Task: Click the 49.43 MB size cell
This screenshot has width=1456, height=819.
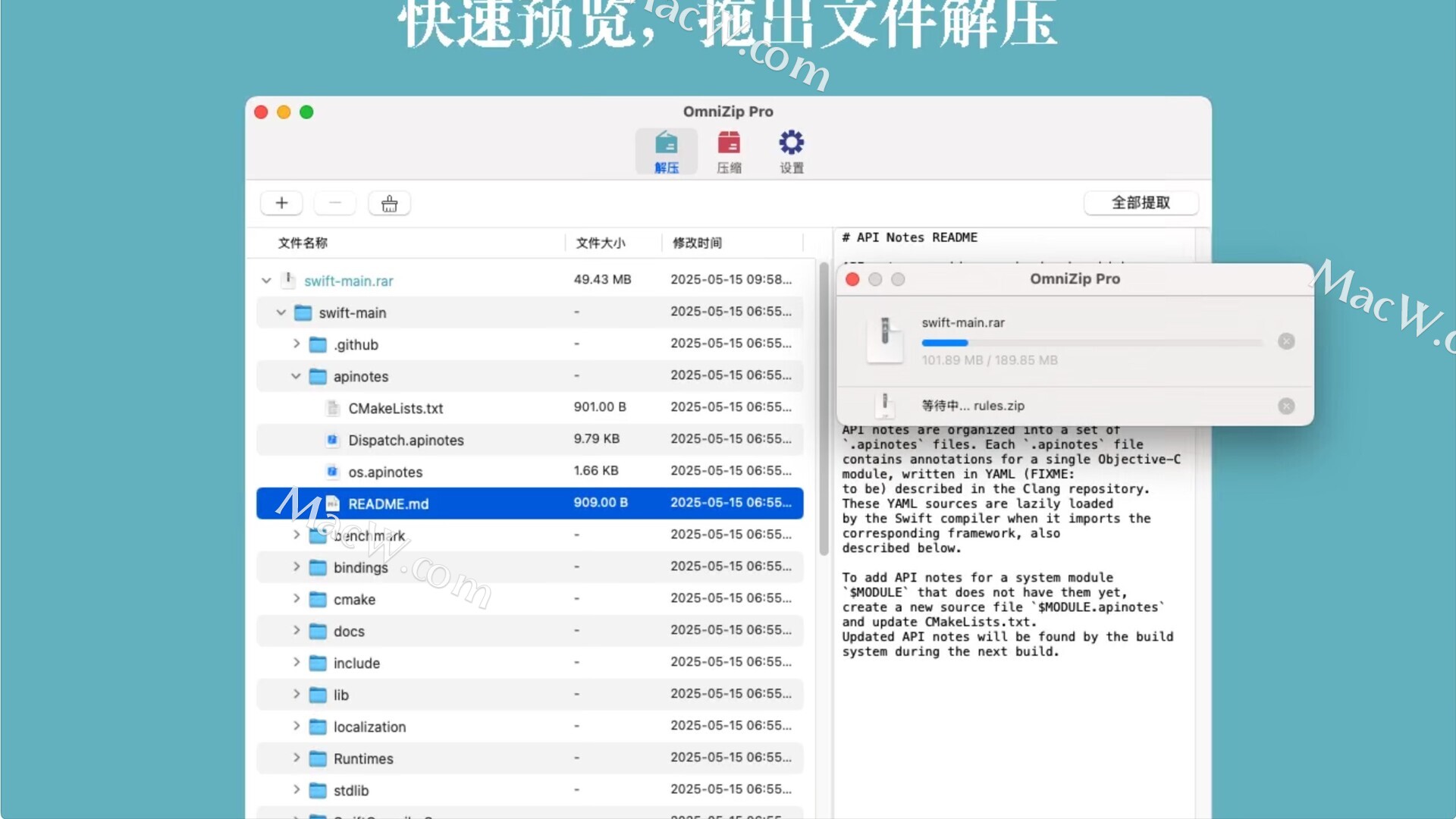Action: tap(602, 280)
